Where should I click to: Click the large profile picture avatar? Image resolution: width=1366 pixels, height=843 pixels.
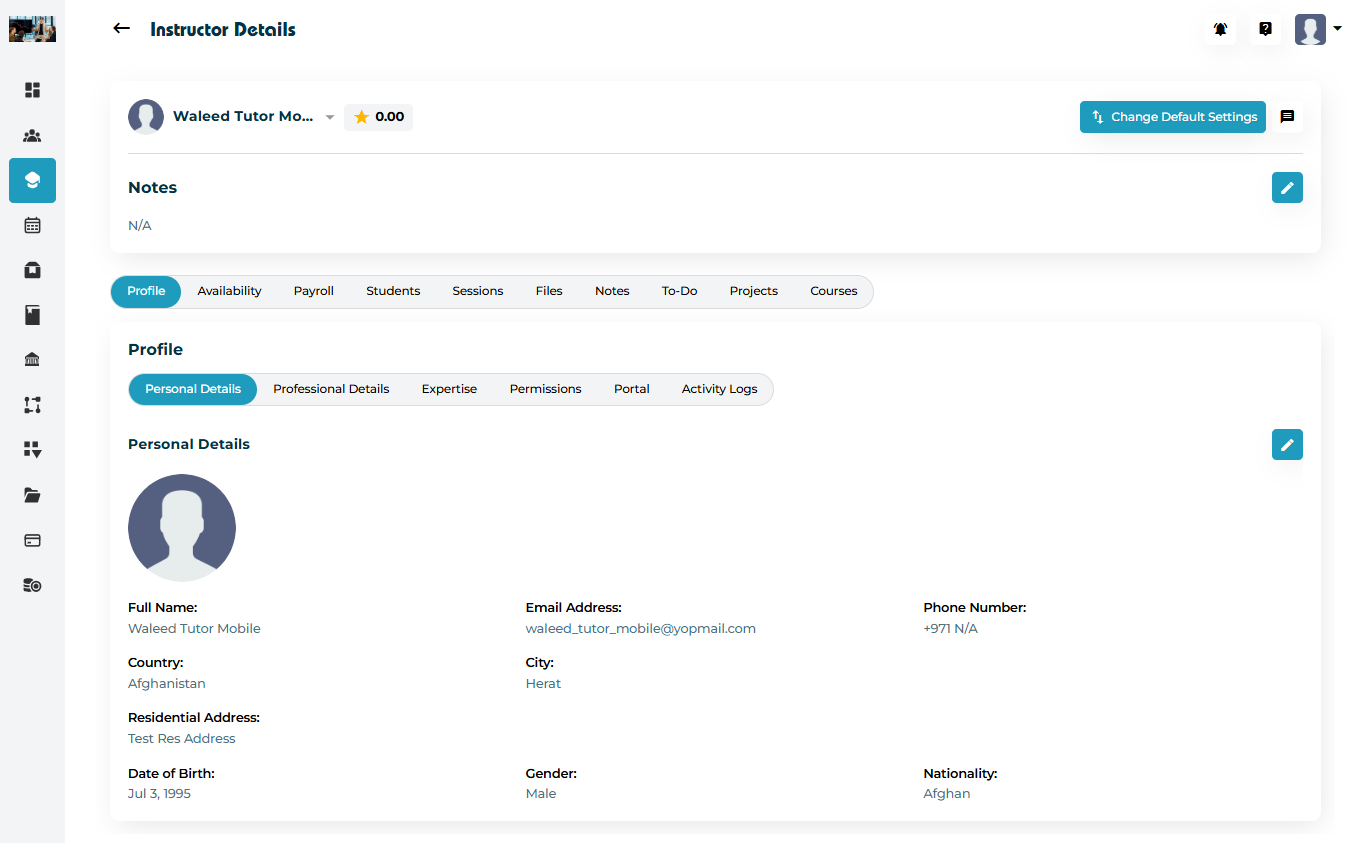(182, 528)
